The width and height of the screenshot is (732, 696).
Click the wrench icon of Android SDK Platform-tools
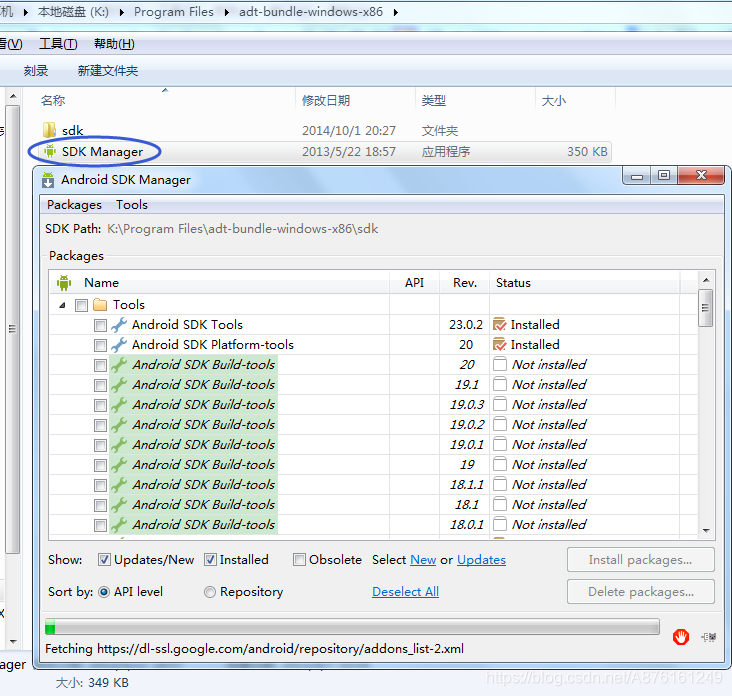pos(119,344)
